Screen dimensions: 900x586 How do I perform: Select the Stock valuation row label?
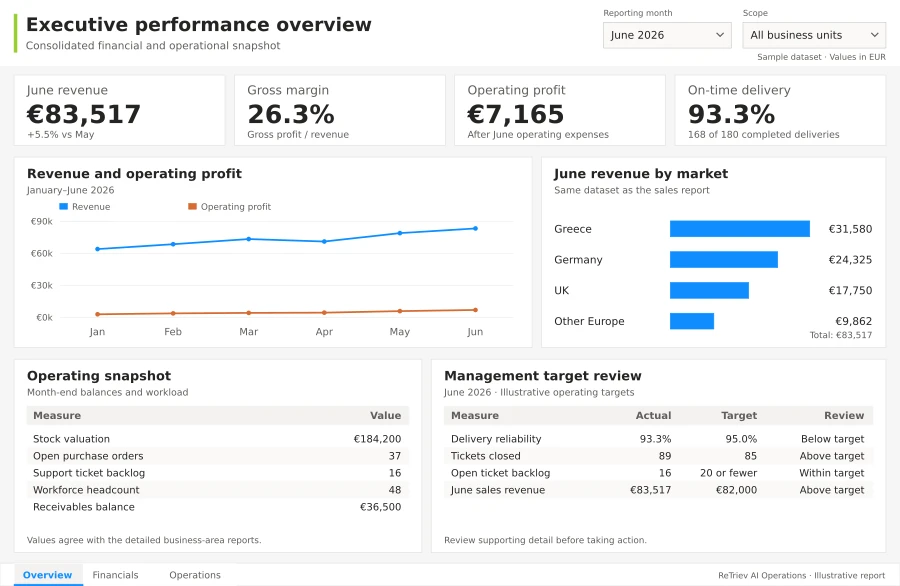coord(71,438)
